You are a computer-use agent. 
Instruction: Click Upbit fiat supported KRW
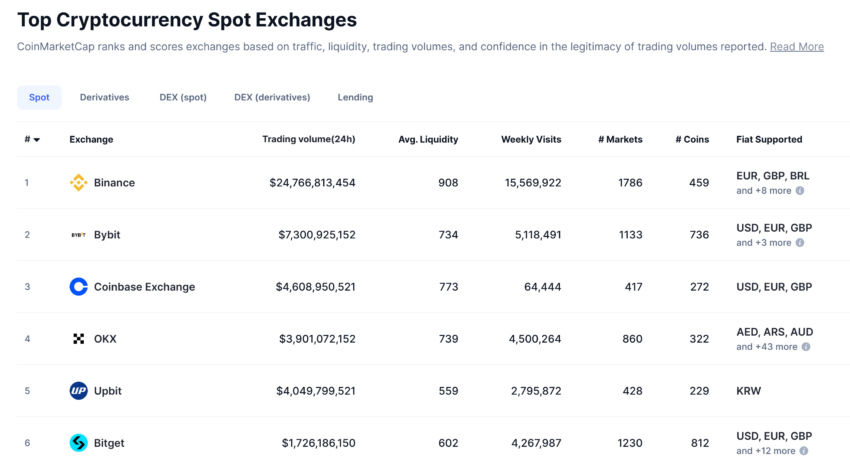(x=749, y=391)
